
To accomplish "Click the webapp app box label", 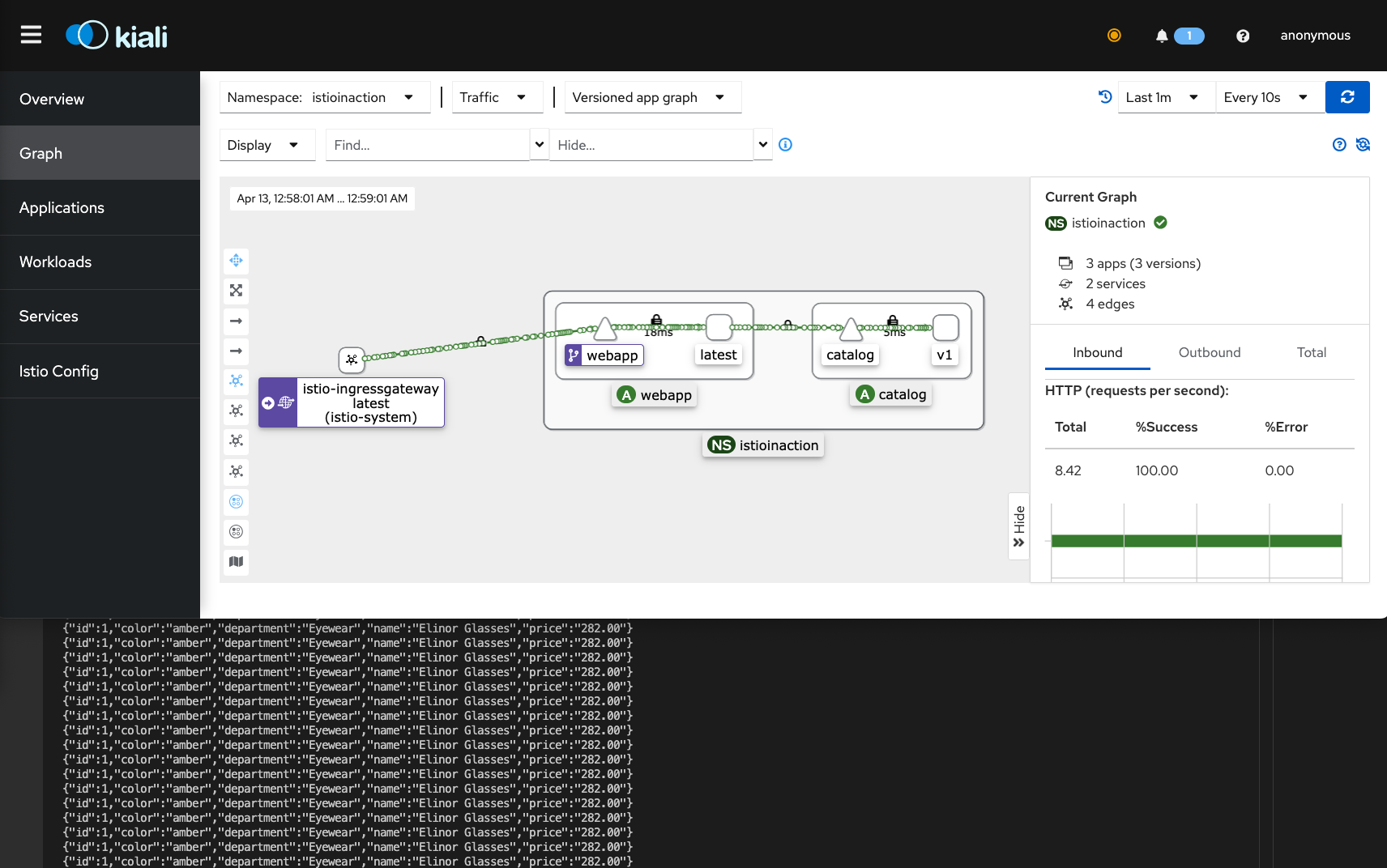I will [x=655, y=395].
